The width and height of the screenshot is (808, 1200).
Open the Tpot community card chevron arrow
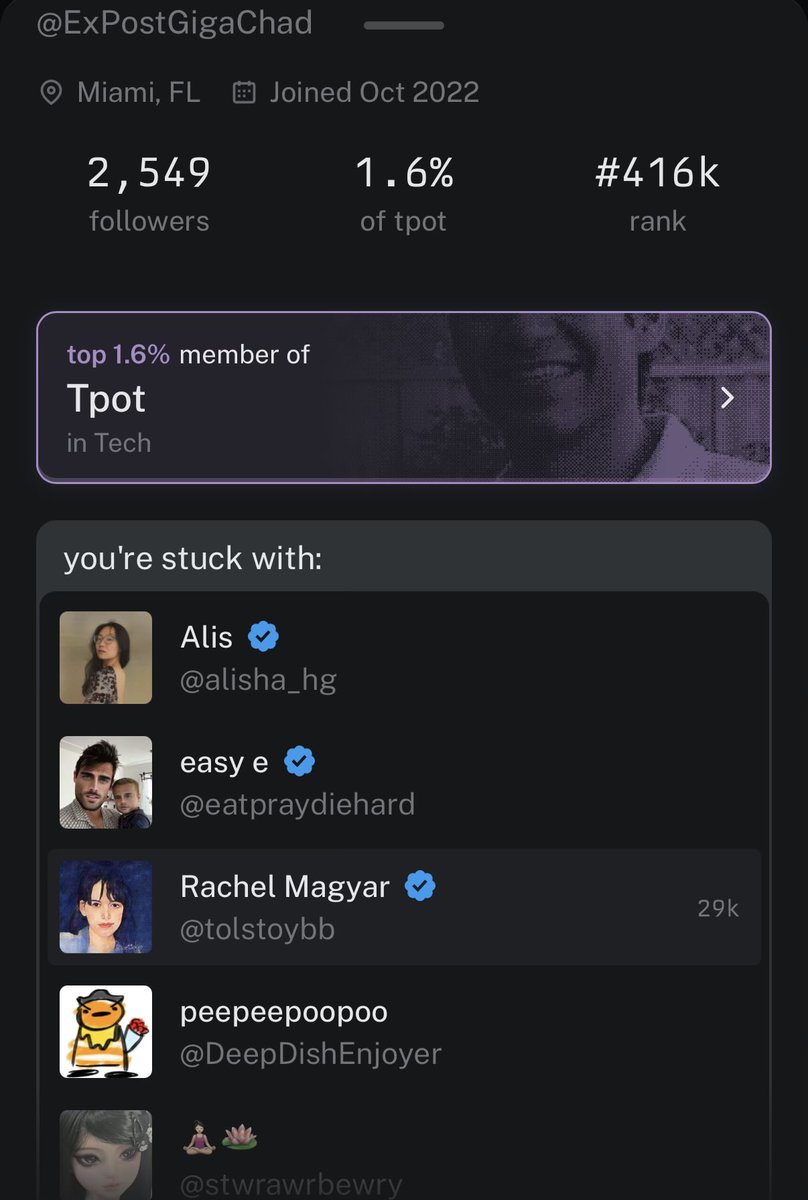coord(728,398)
